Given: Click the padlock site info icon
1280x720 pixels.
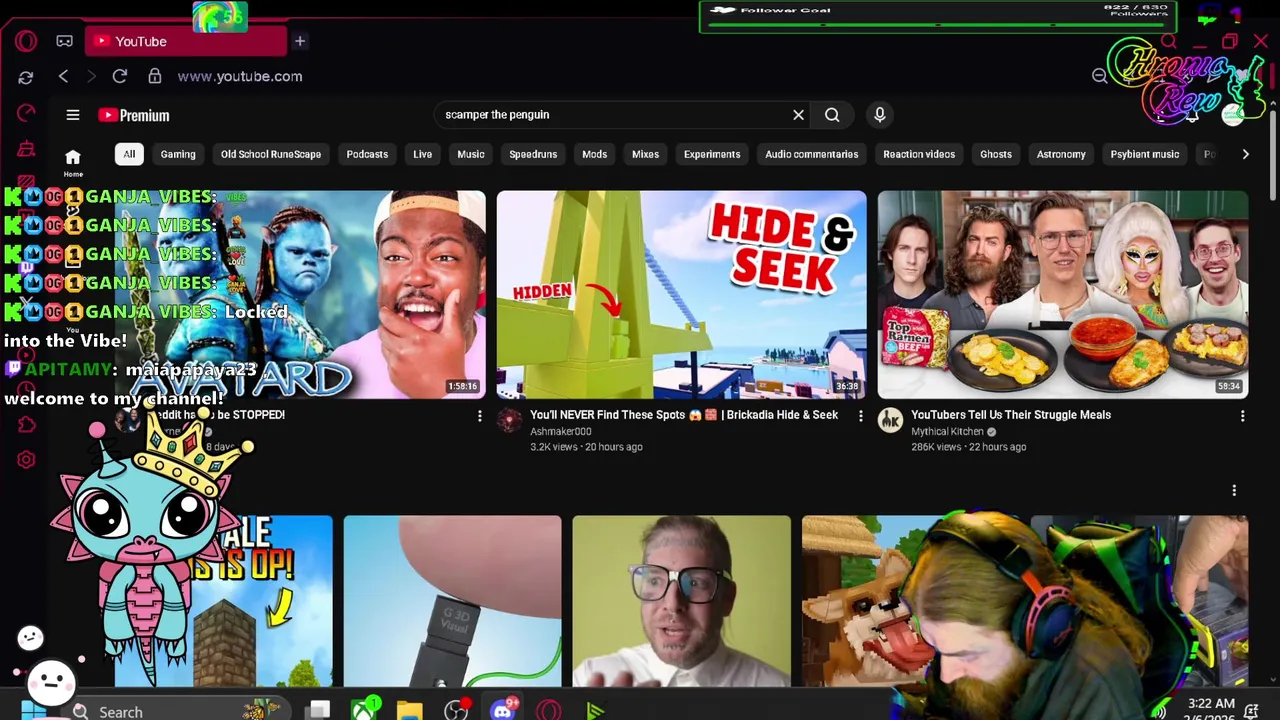Looking at the screenshot, I should pos(155,76).
